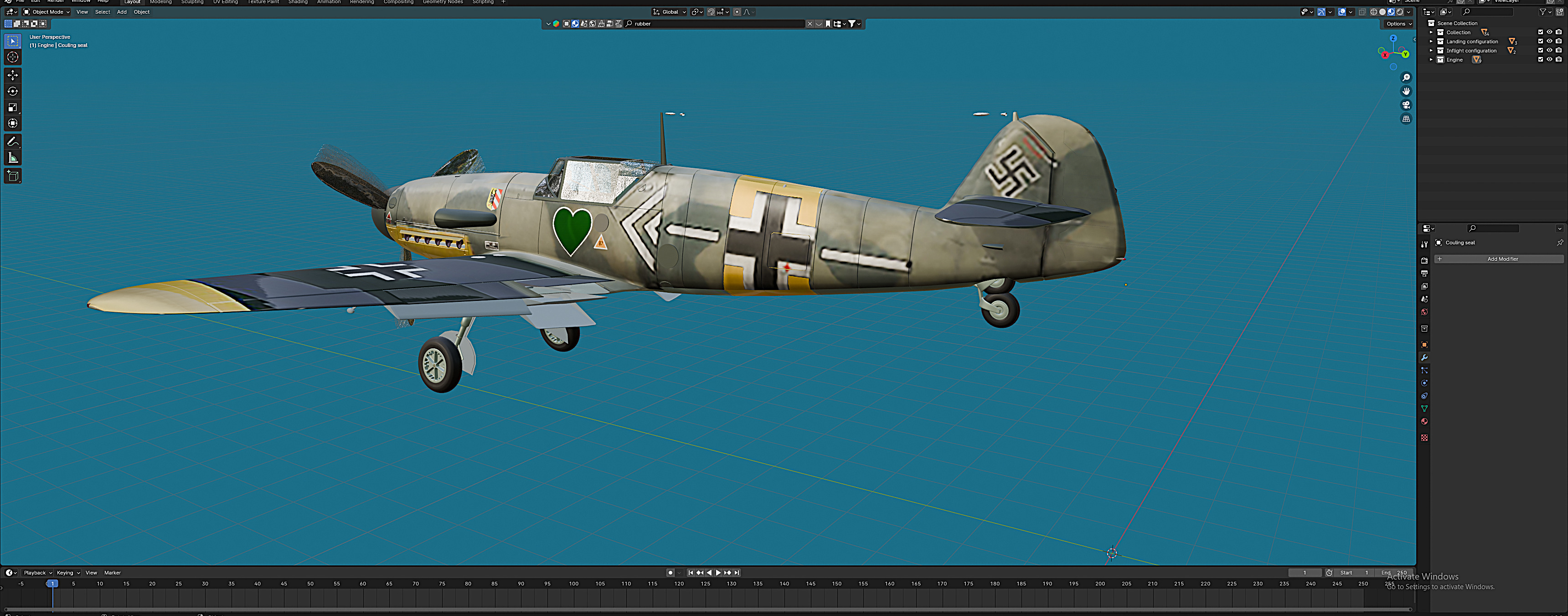This screenshot has height=616, width=1568.
Task: Toggle X-ray display in viewport header
Action: click(1362, 11)
